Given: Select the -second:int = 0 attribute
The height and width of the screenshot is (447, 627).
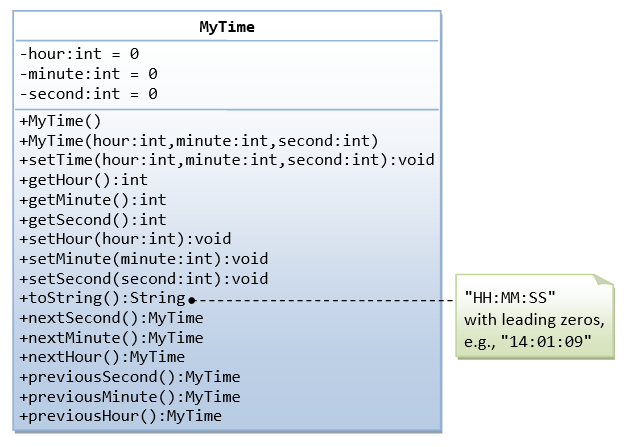Looking at the screenshot, I should pyautogui.click(x=88, y=94).
